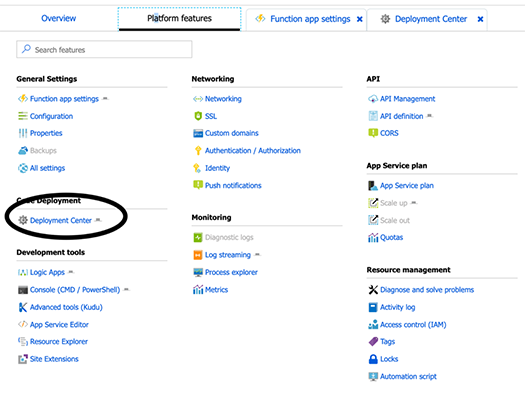Viewport: 525px width, 399px height.
Task: Click the Diagnose and solve problems wrench icon
Action: coord(373,290)
